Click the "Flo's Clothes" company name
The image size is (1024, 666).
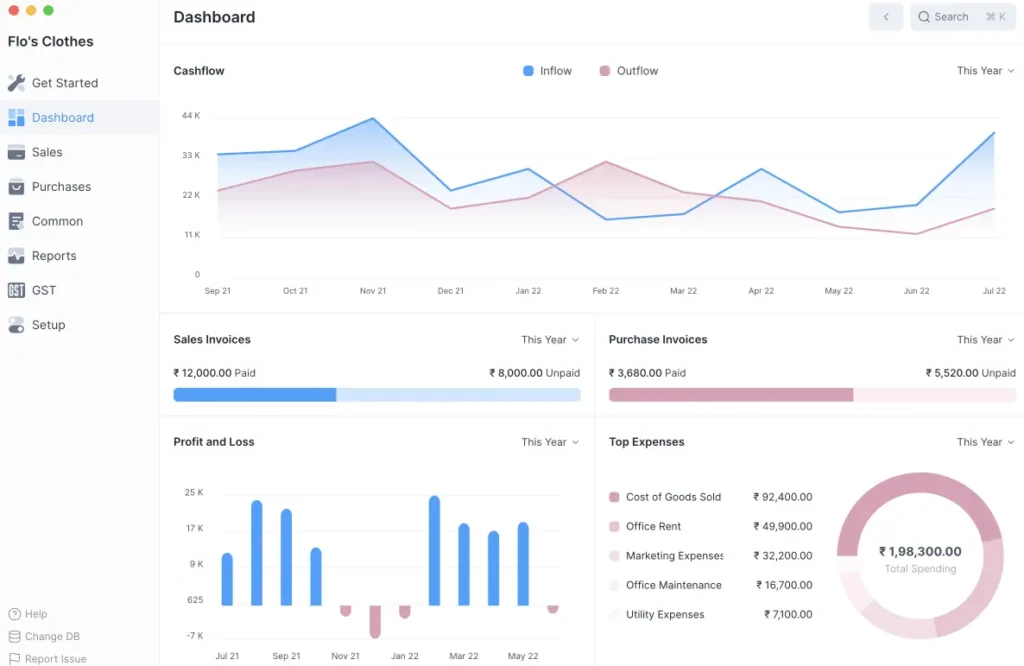point(50,41)
